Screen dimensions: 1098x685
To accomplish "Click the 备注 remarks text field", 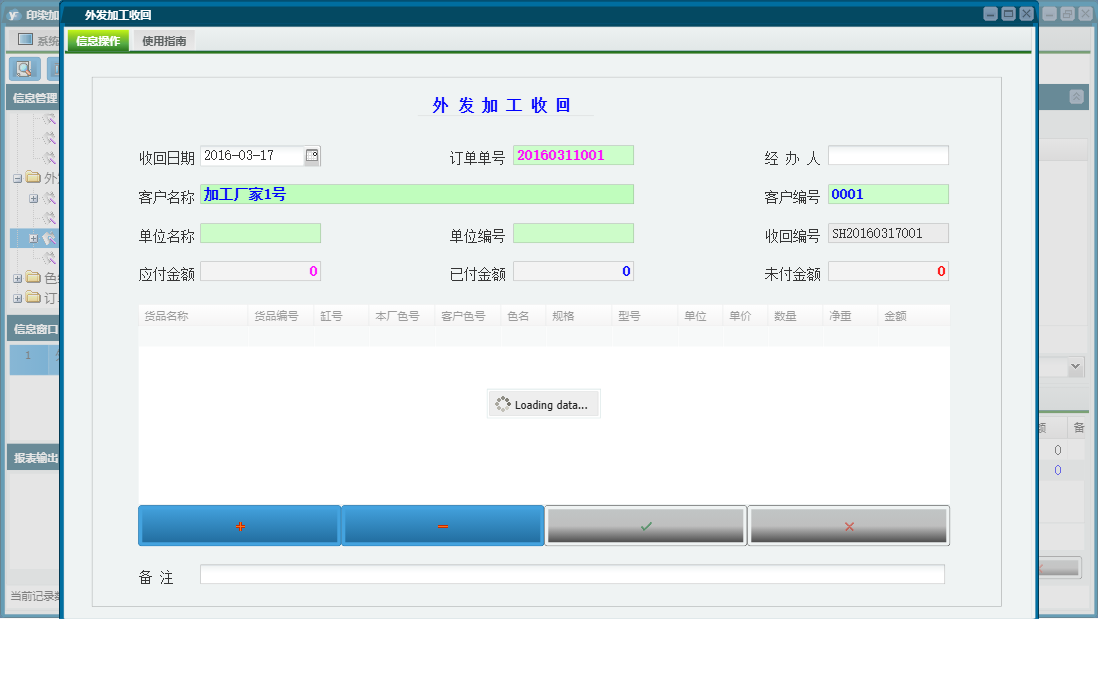I will point(572,574).
